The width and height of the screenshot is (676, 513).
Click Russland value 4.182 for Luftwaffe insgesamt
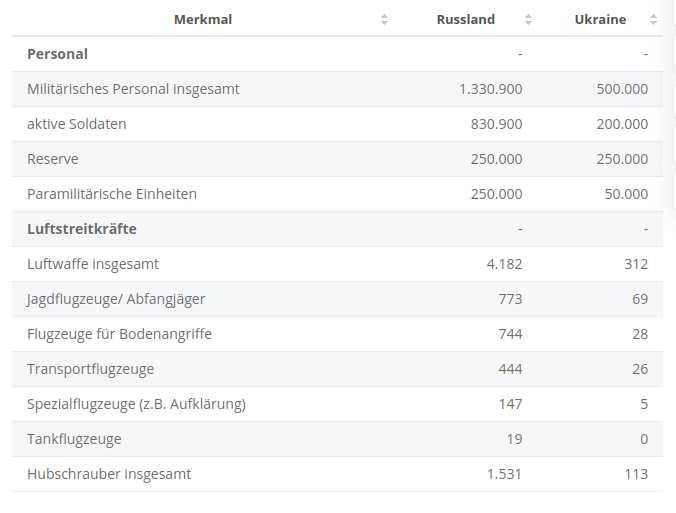point(504,264)
